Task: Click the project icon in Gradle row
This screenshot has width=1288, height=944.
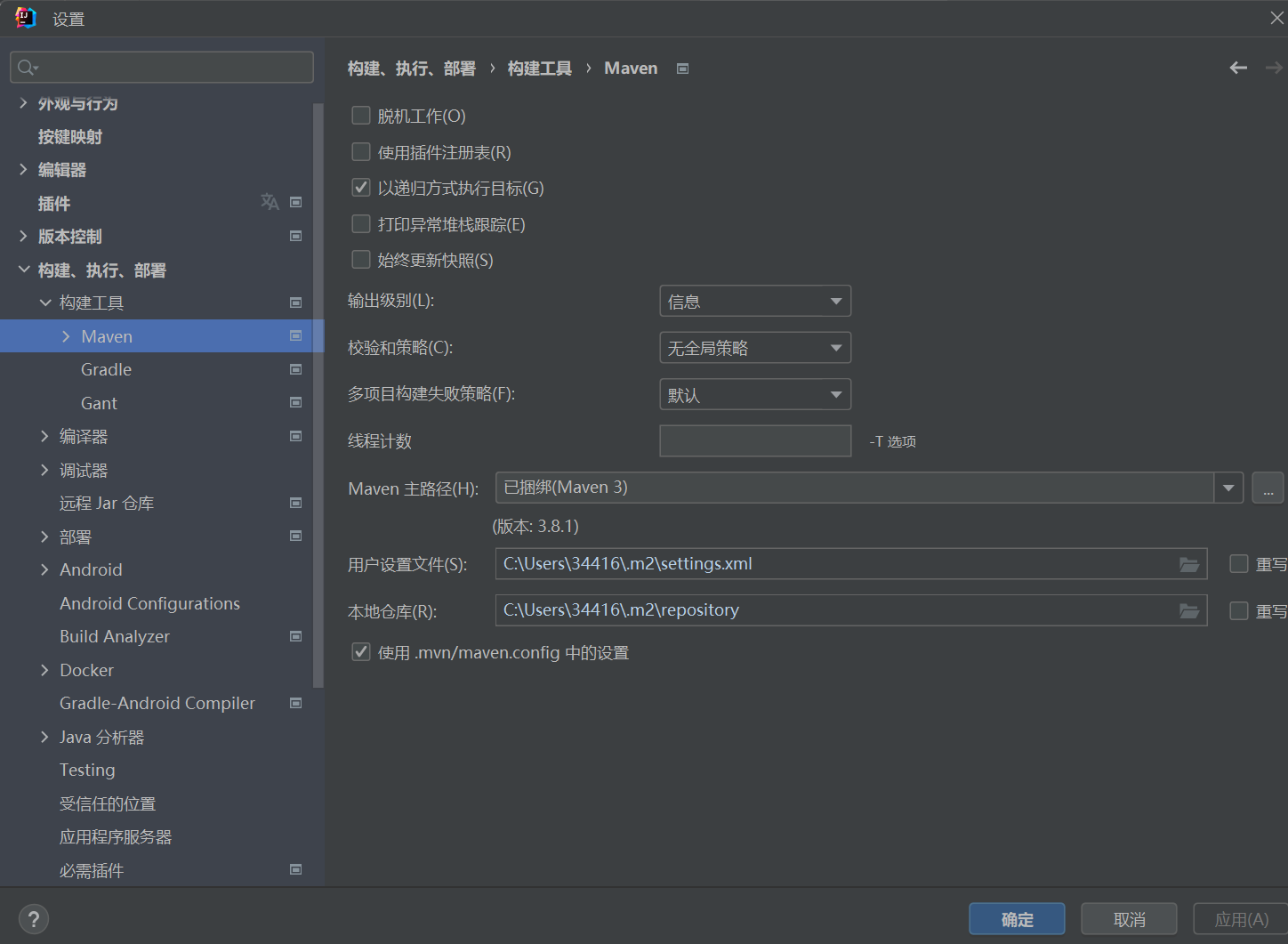Action: click(x=296, y=369)
